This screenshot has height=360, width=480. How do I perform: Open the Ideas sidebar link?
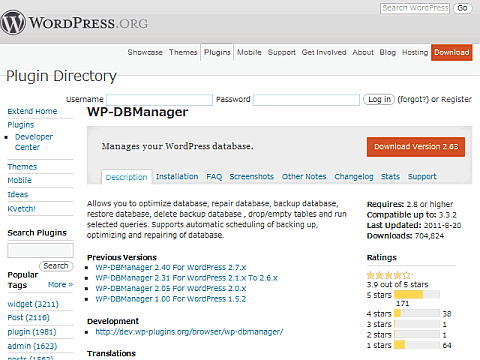(x=18, y=195)
